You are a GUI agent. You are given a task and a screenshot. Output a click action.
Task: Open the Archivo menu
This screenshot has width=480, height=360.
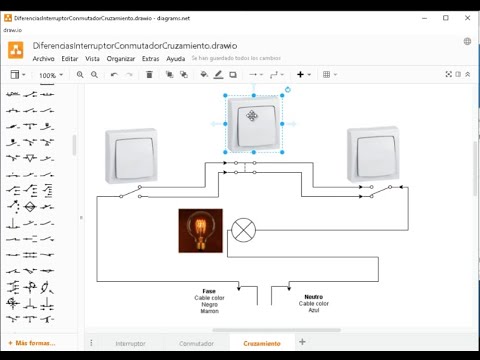pos(43,59)
